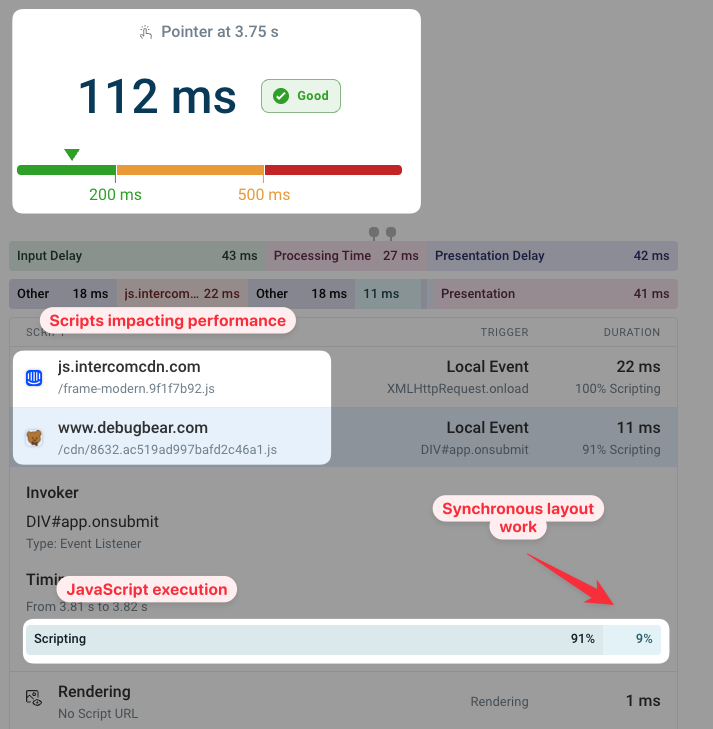The image size is (713, 729).
Task: Click the DebugBear bear logo icon
Action: coord(34,437)
